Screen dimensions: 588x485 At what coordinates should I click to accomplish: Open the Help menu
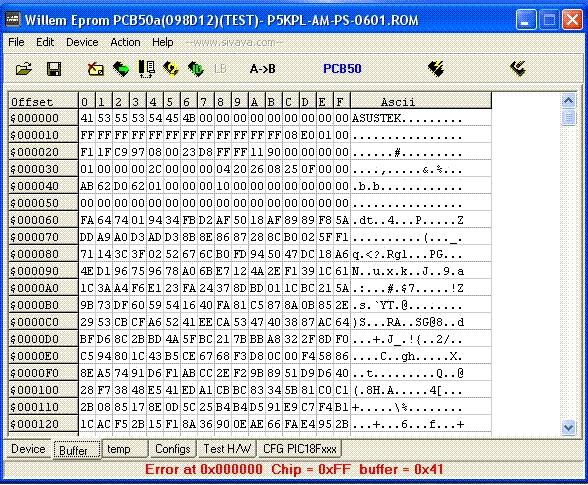(163, 42)
